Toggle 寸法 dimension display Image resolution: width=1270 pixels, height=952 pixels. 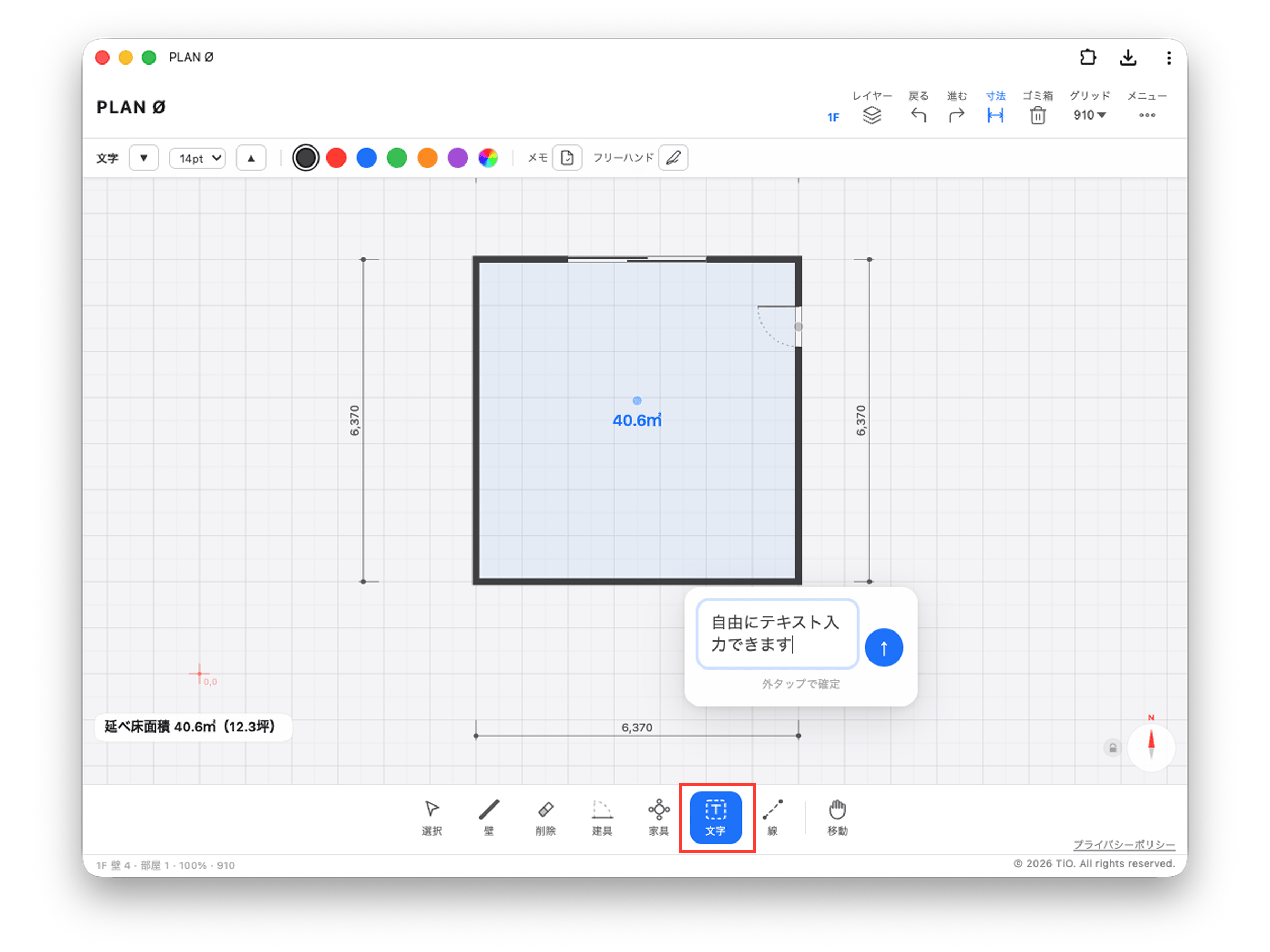click(995, 108)
